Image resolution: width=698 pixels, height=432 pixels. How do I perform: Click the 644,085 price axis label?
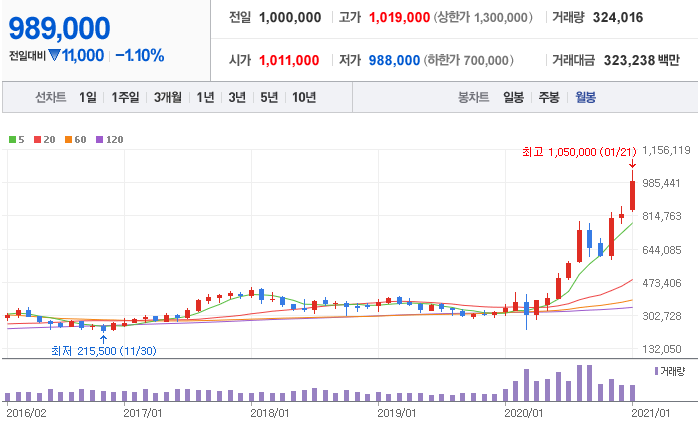tap(661, 250)
